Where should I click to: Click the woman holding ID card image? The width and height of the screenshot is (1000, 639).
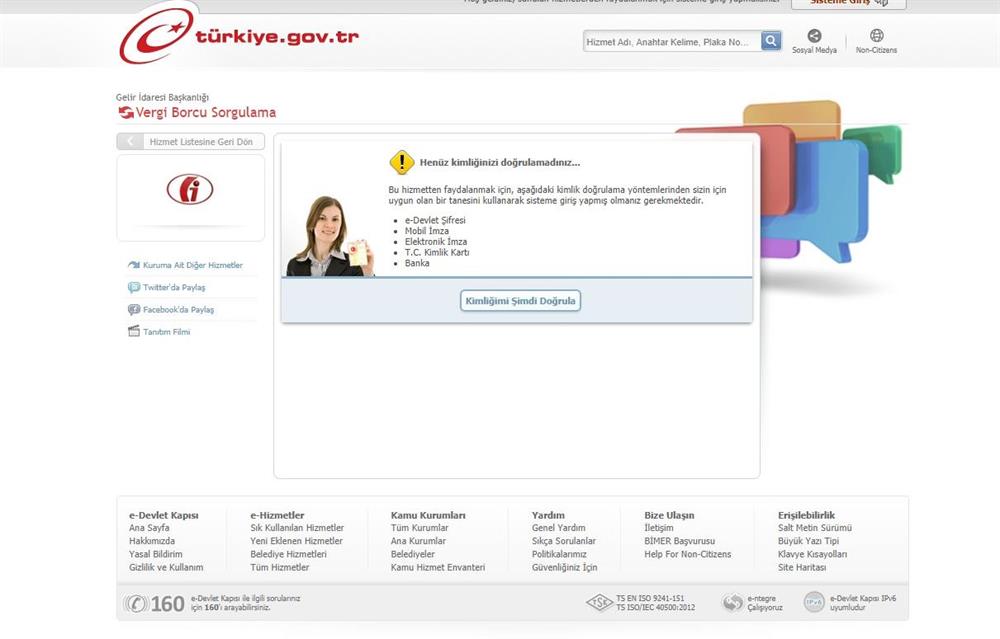pos(330,237)
